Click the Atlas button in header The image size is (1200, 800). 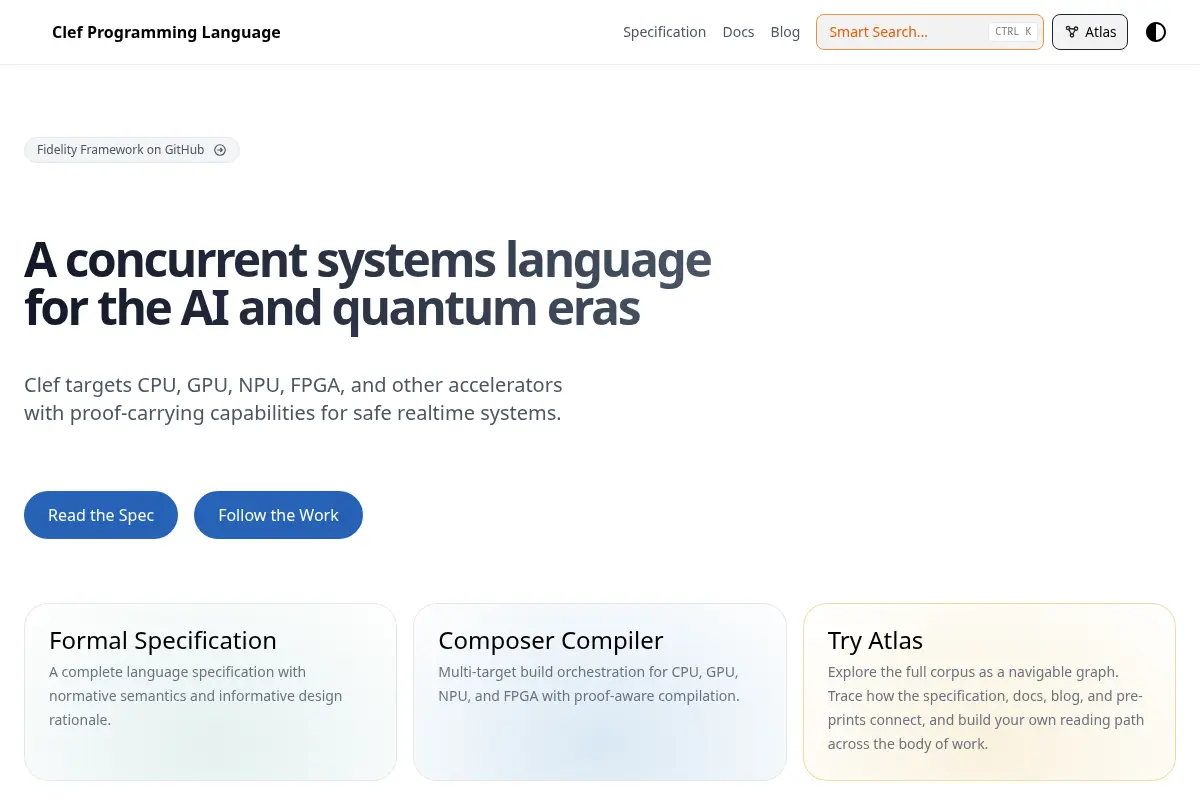click(x=1090, y=32)
